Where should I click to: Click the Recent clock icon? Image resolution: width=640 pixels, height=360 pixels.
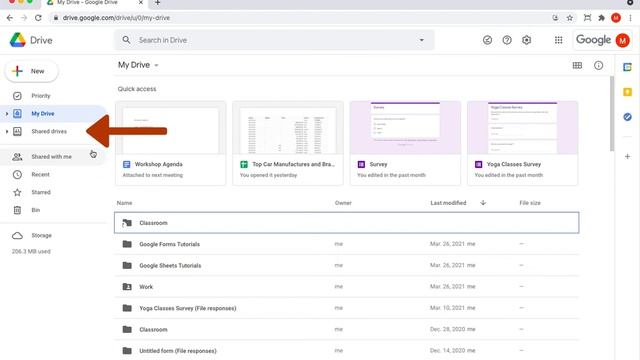(17, 174)
